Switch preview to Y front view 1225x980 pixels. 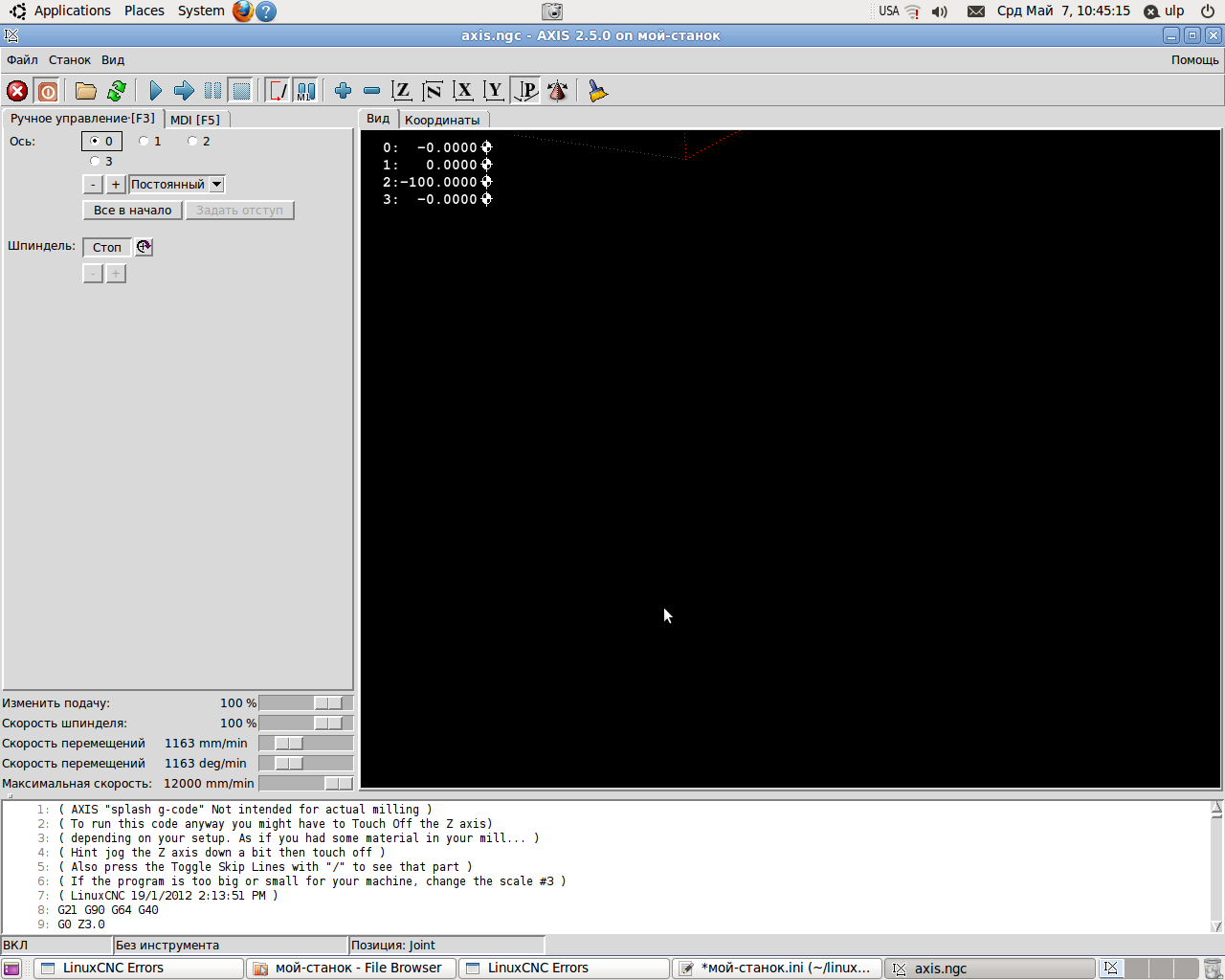pos(494,91)
